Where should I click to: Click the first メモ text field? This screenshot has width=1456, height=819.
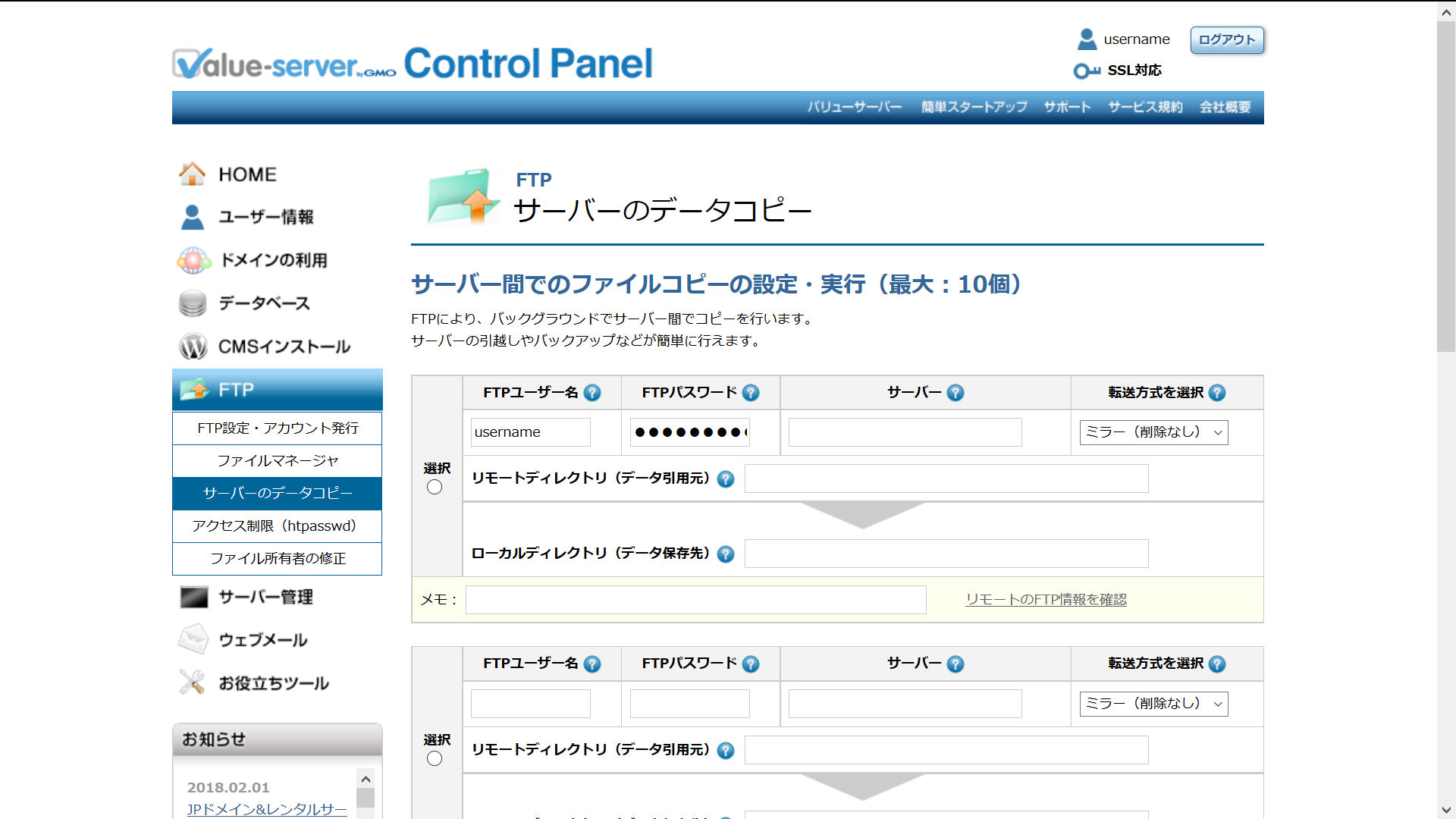(x=695, y=600)
